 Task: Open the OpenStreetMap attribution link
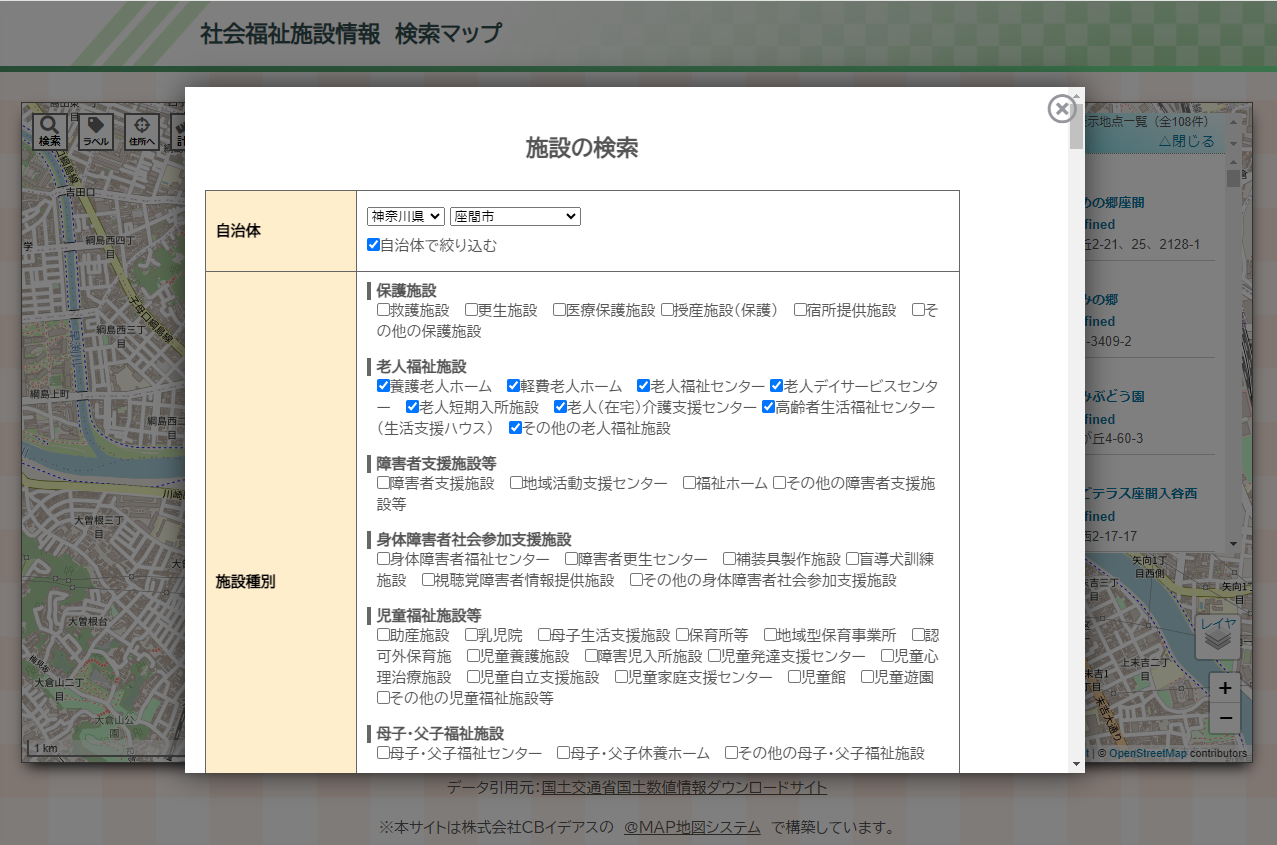coord(1147,753)
